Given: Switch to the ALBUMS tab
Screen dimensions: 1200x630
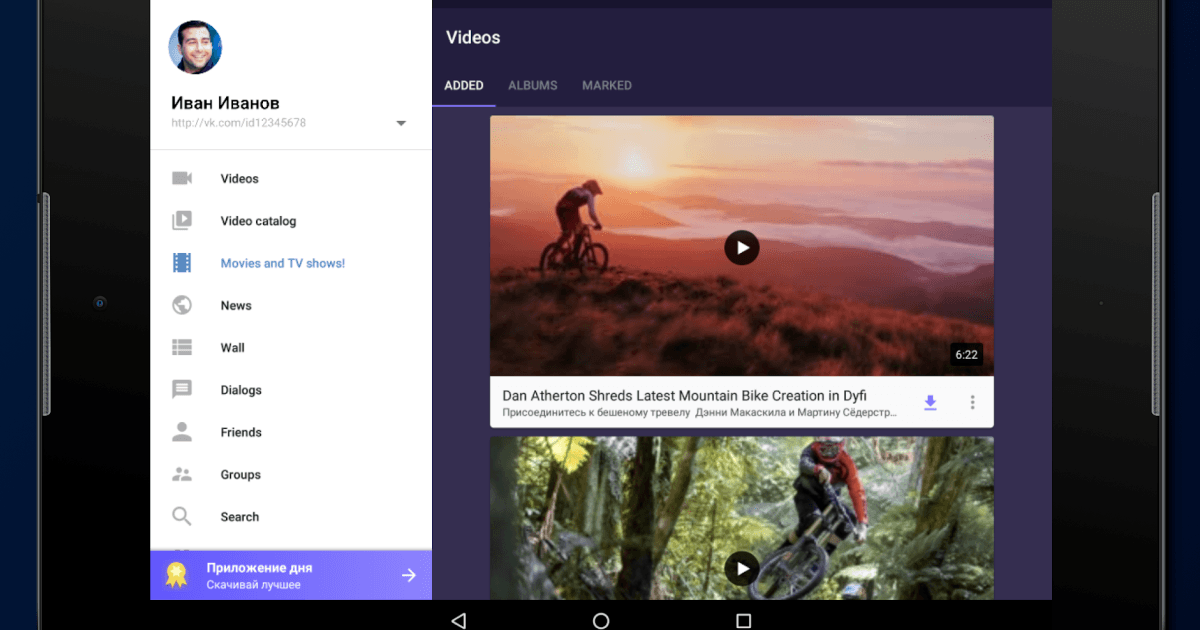Looking at the screenshot, I should (532, 85).
